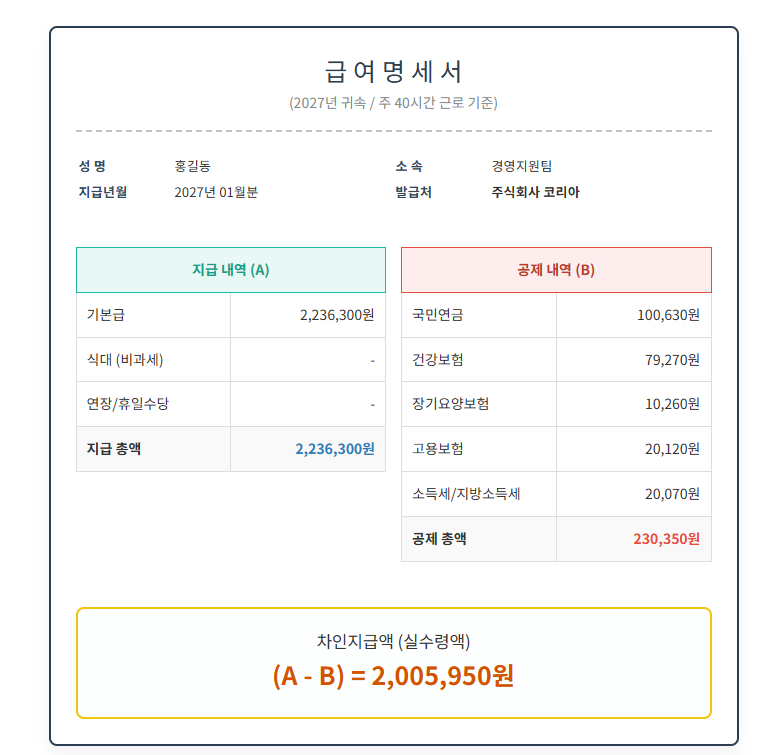Click the 장기요양보험 row label
764x755 pixels.
tap(451, 404)
